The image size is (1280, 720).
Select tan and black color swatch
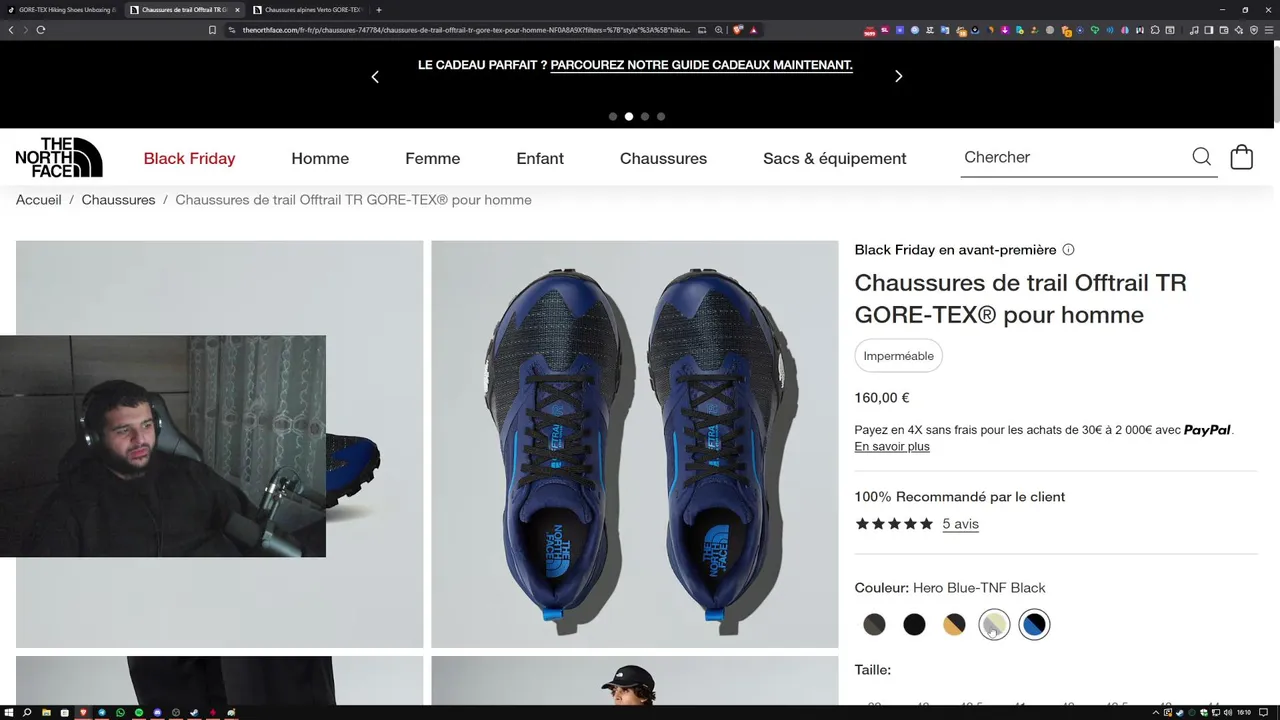click(x=954, y=625)
